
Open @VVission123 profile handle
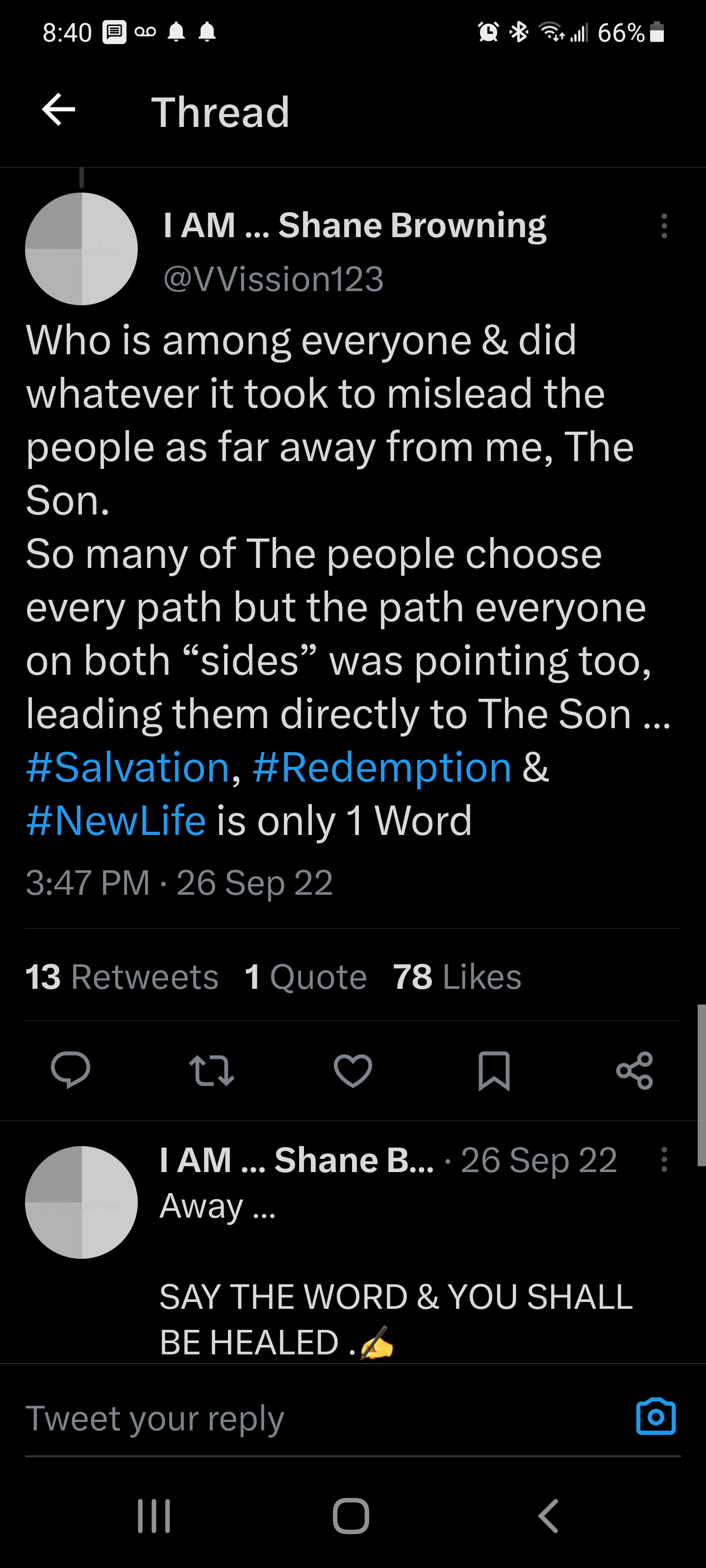(x=274, y=279)
